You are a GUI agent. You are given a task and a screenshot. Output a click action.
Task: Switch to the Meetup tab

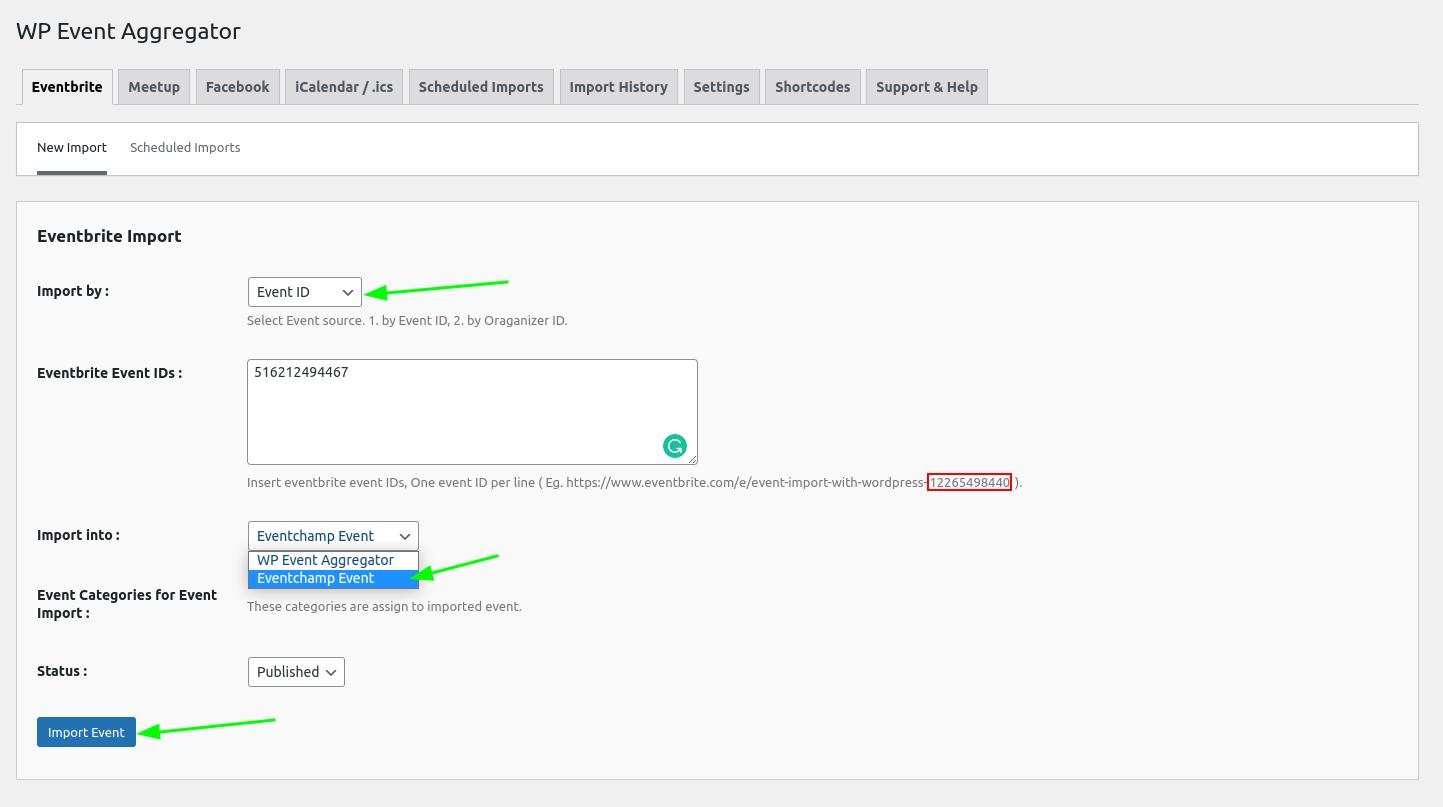(154, 87)
